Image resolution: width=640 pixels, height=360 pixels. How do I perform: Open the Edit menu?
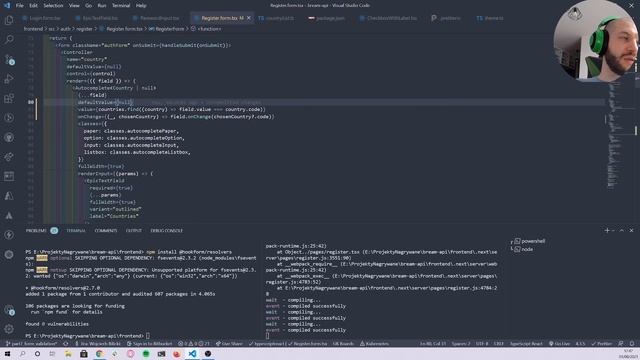(33, 6)
